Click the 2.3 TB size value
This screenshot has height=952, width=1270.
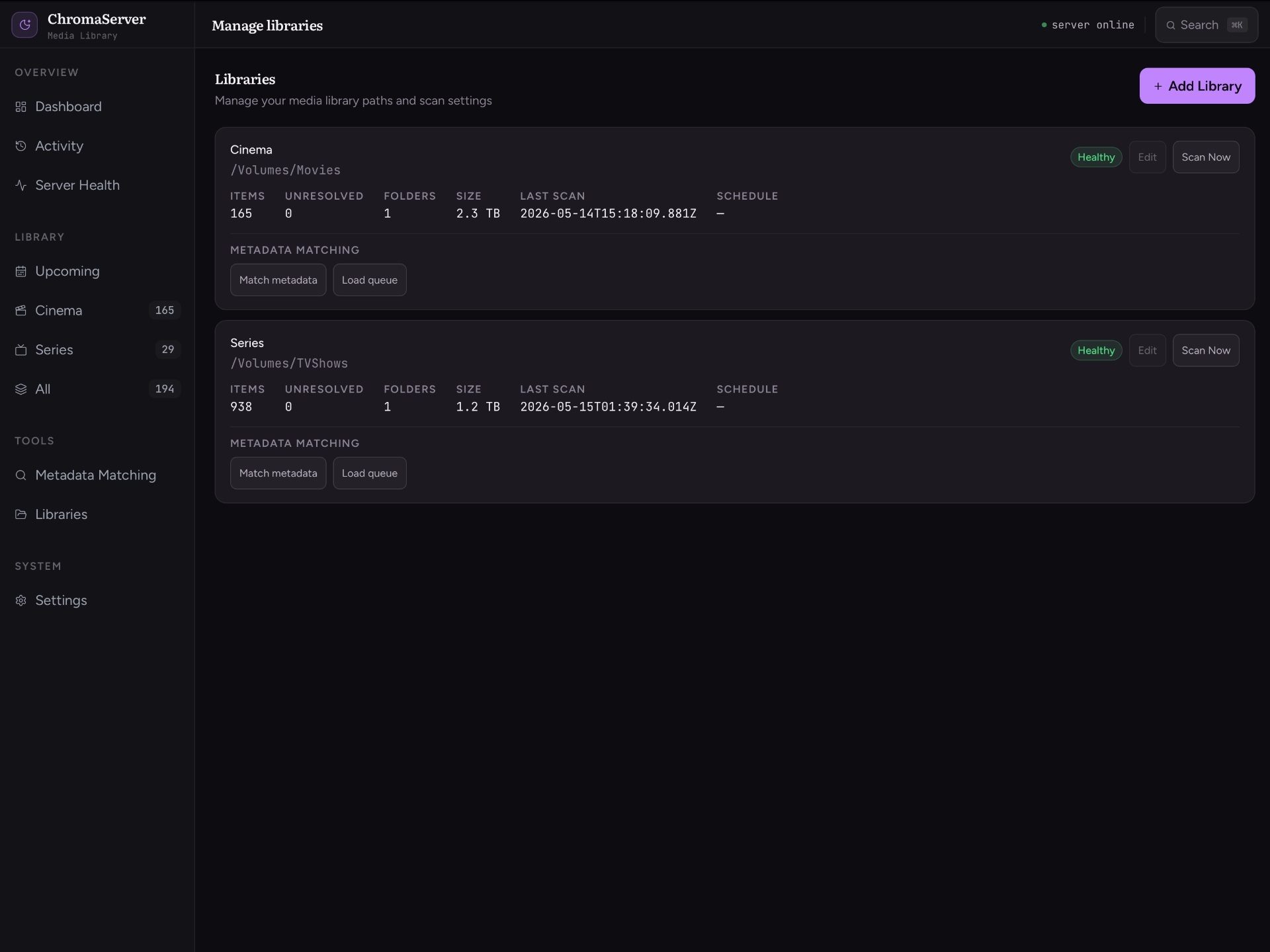pyautogui.click(x=478, y=214)
